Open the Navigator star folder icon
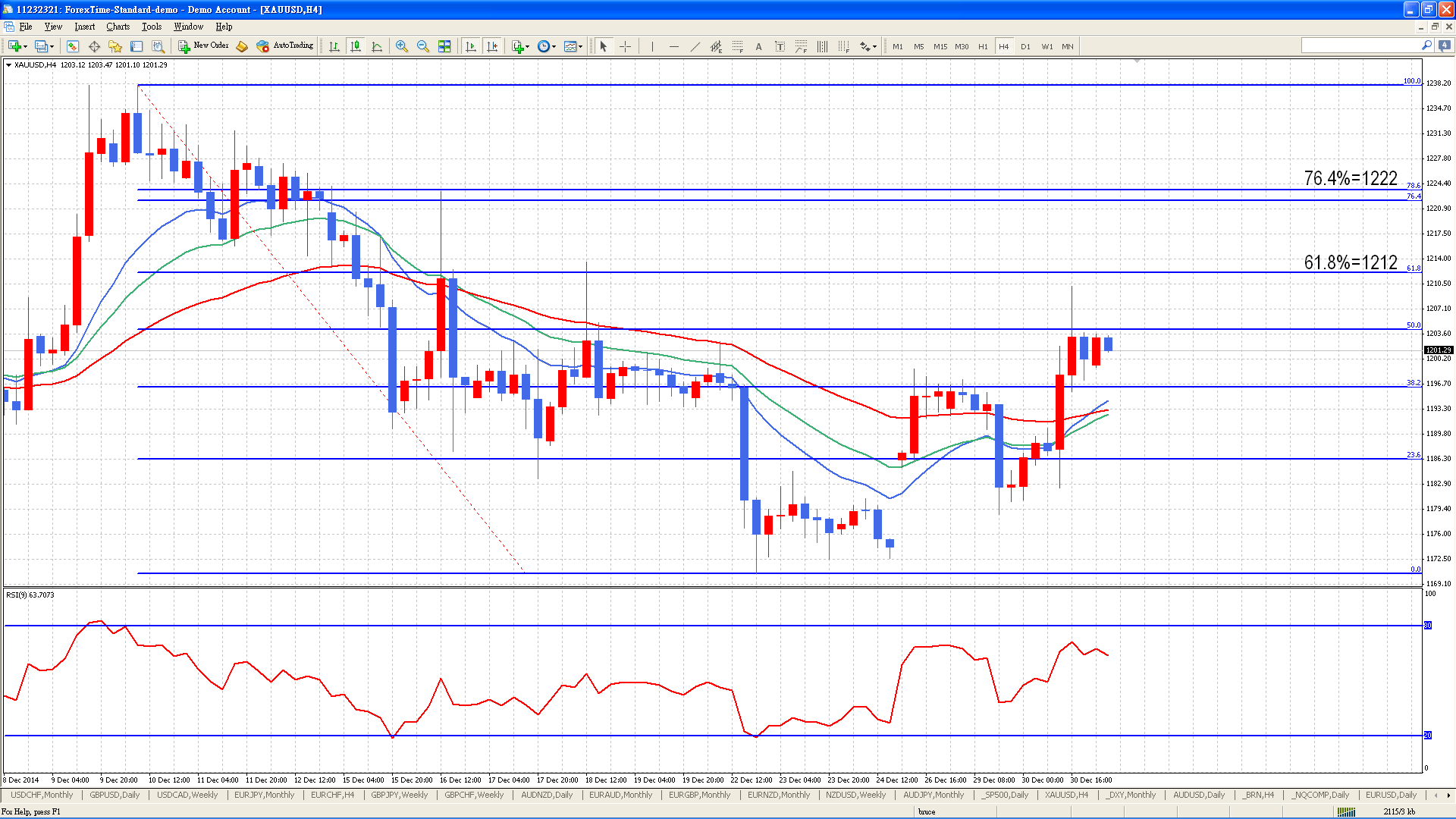This screenshot has height=819, width=1456. (x=115, y=46)
